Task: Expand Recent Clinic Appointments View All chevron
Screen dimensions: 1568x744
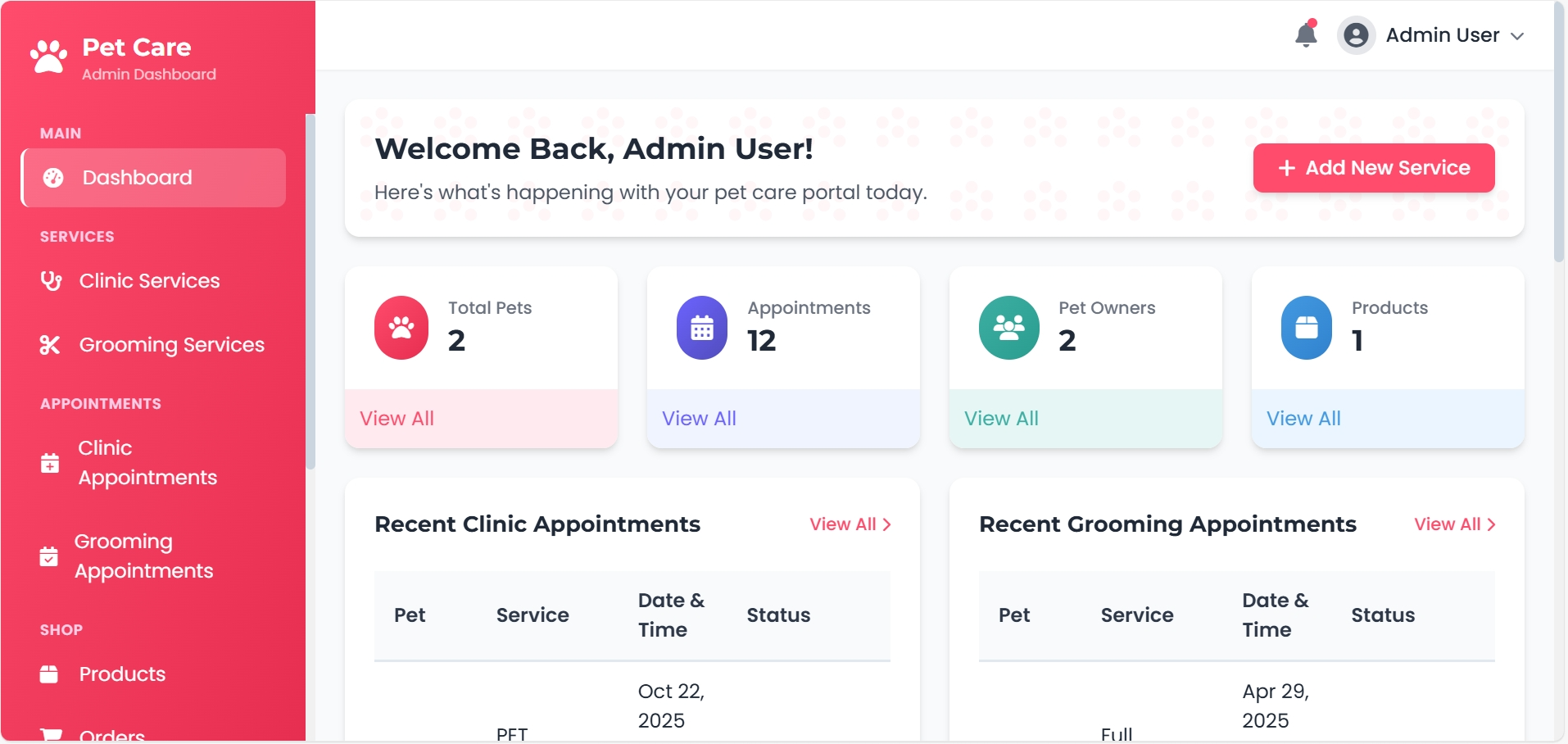Action: coord(887,524)
